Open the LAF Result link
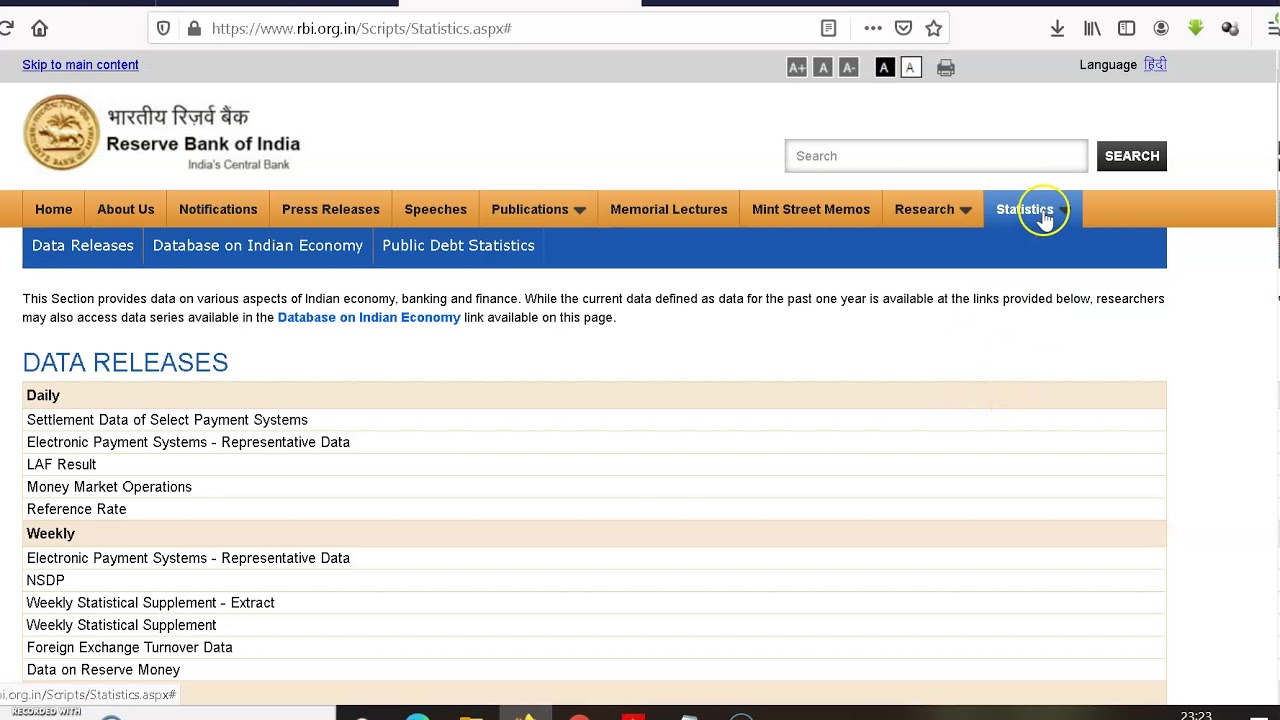 pos(61,464)
